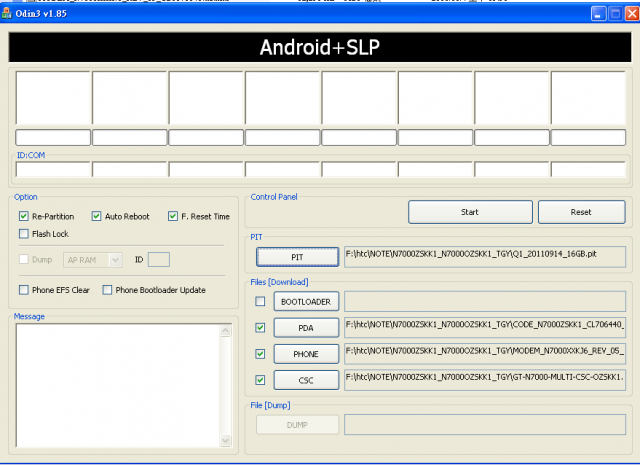Close the Odin3 window
The image size is (640, 465).
pos(632,14)
